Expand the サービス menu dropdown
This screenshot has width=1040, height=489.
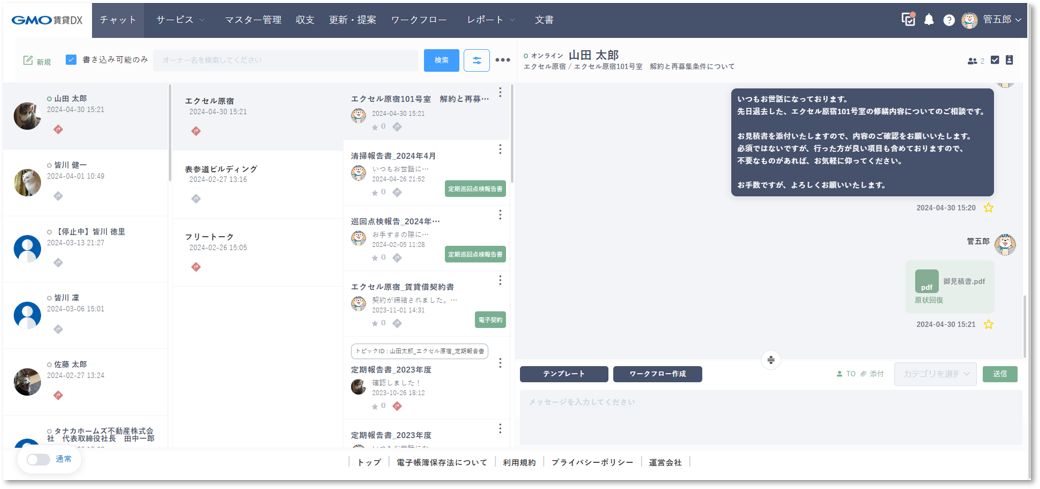[180, 20]
